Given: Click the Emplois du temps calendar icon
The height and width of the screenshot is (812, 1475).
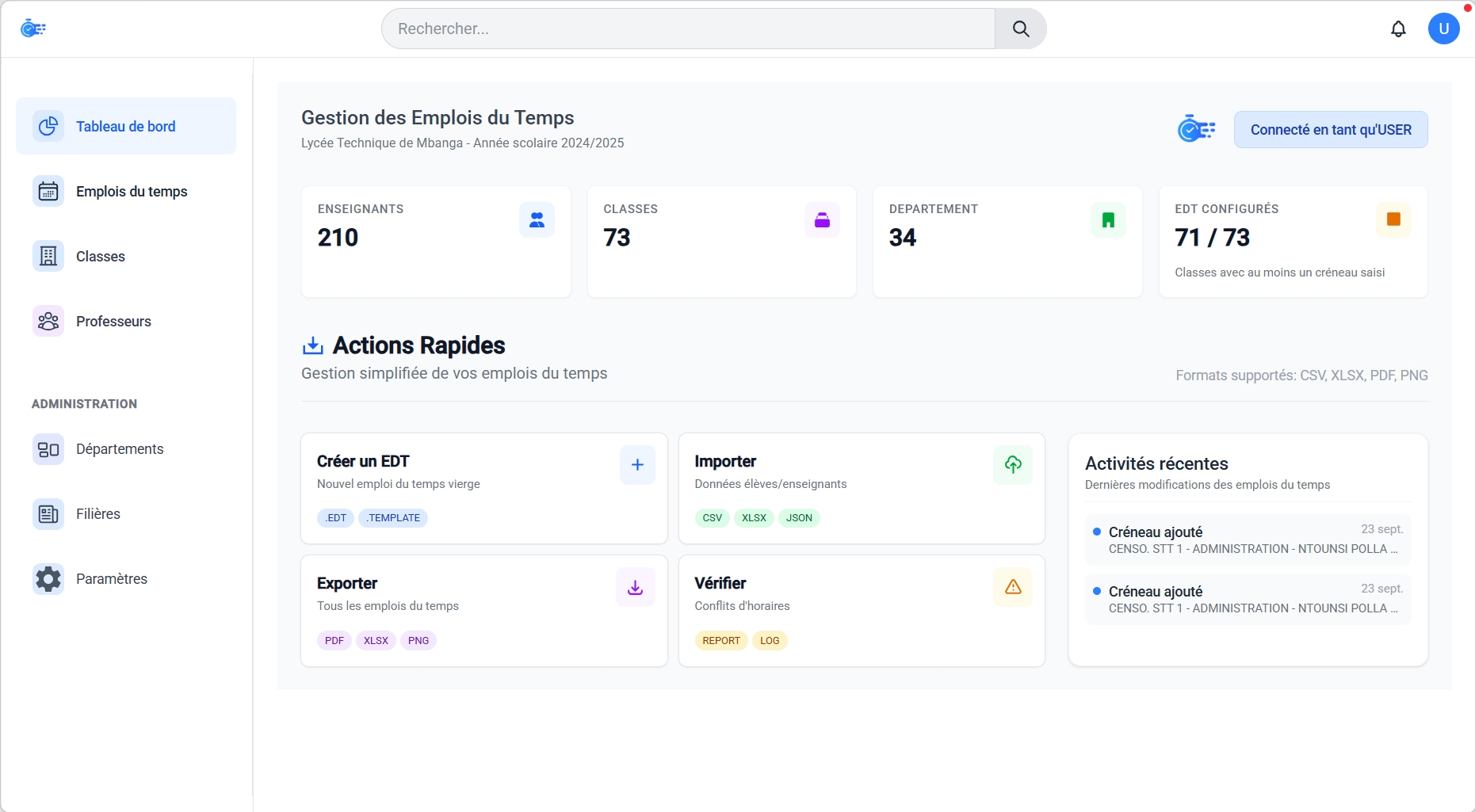Looking at the screenshot, I should pos(48,191).
